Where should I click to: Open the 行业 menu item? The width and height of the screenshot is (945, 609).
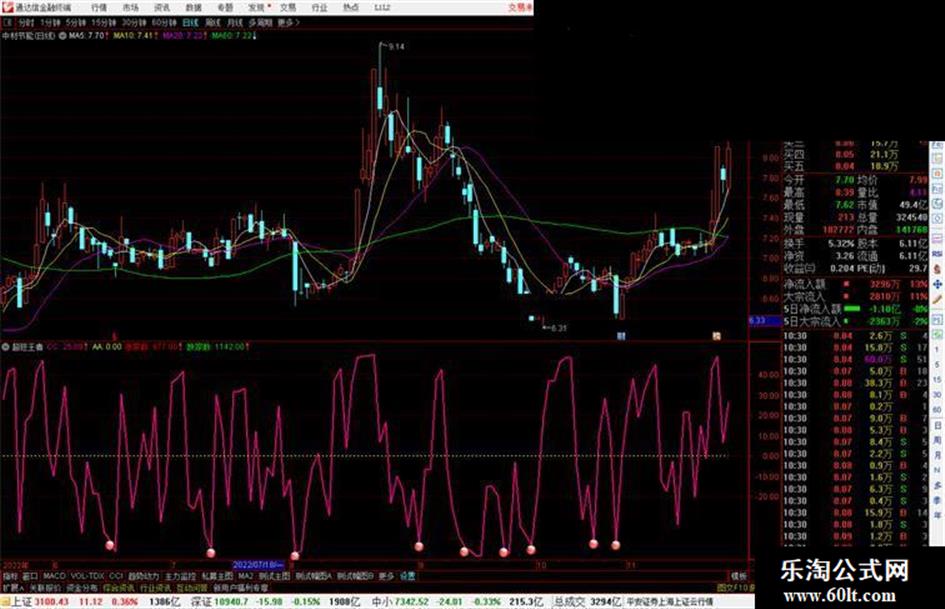tap(319, 8)
